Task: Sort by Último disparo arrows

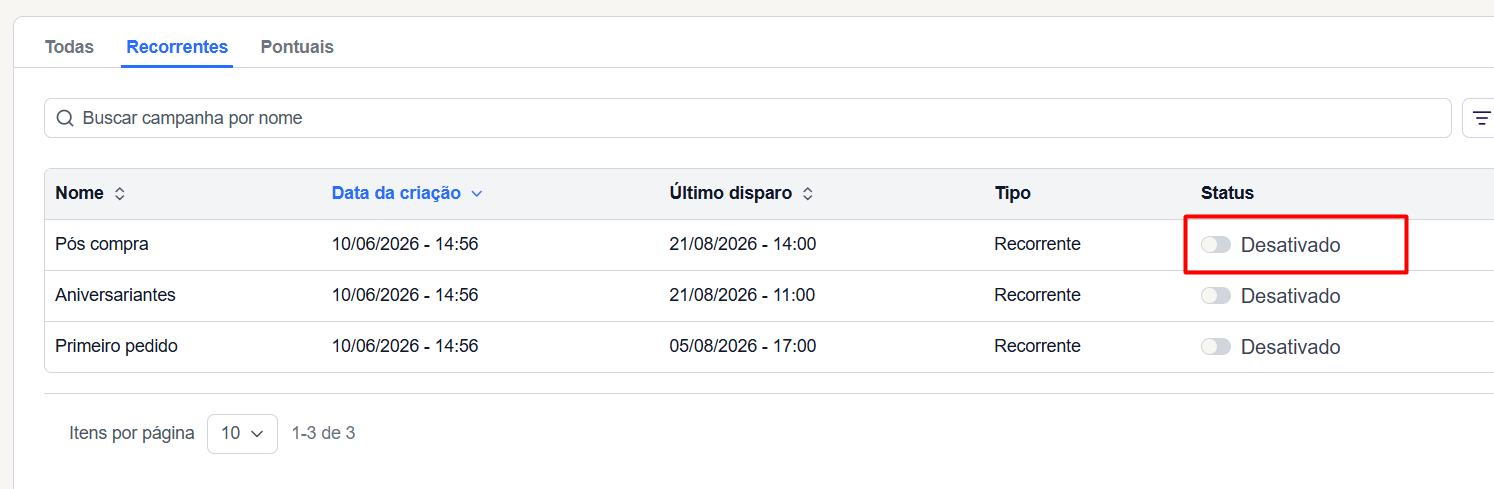Action: (808, 193)
